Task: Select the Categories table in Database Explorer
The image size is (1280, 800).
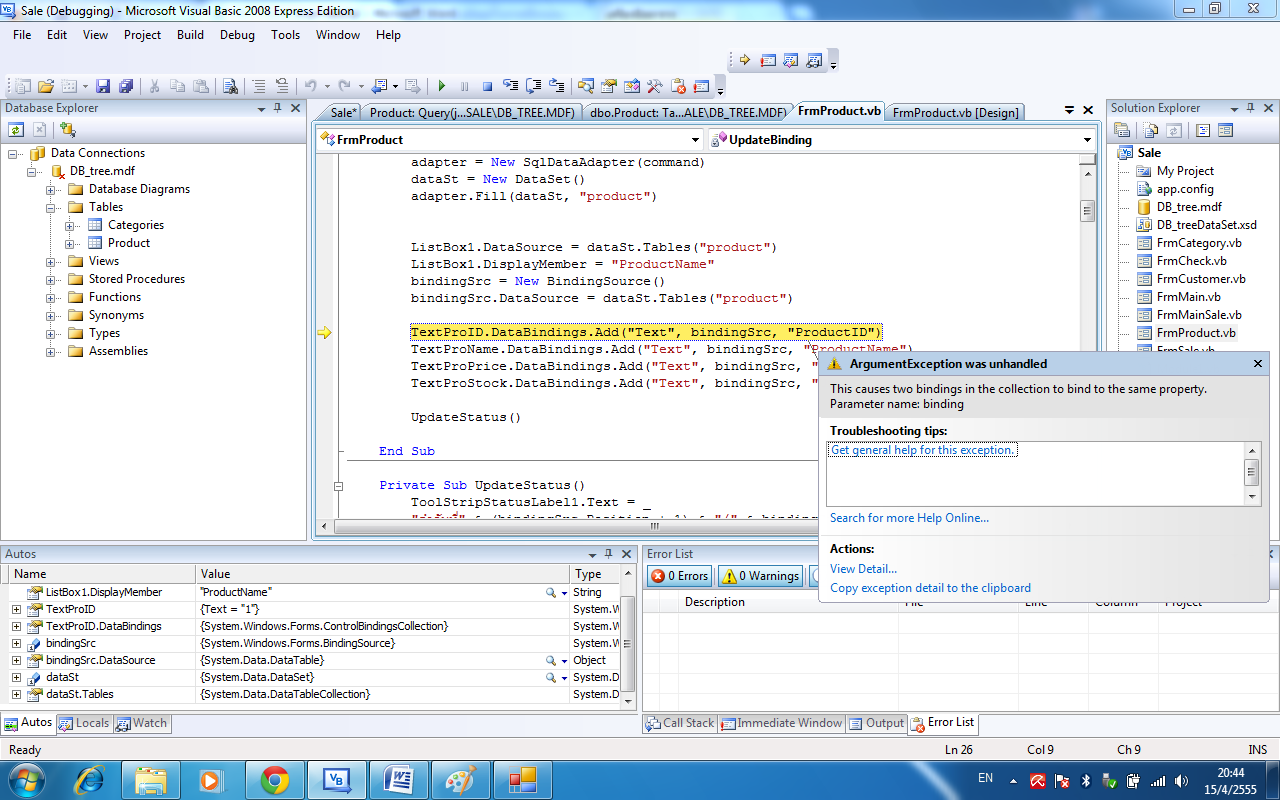Action: tap(136, 225)
